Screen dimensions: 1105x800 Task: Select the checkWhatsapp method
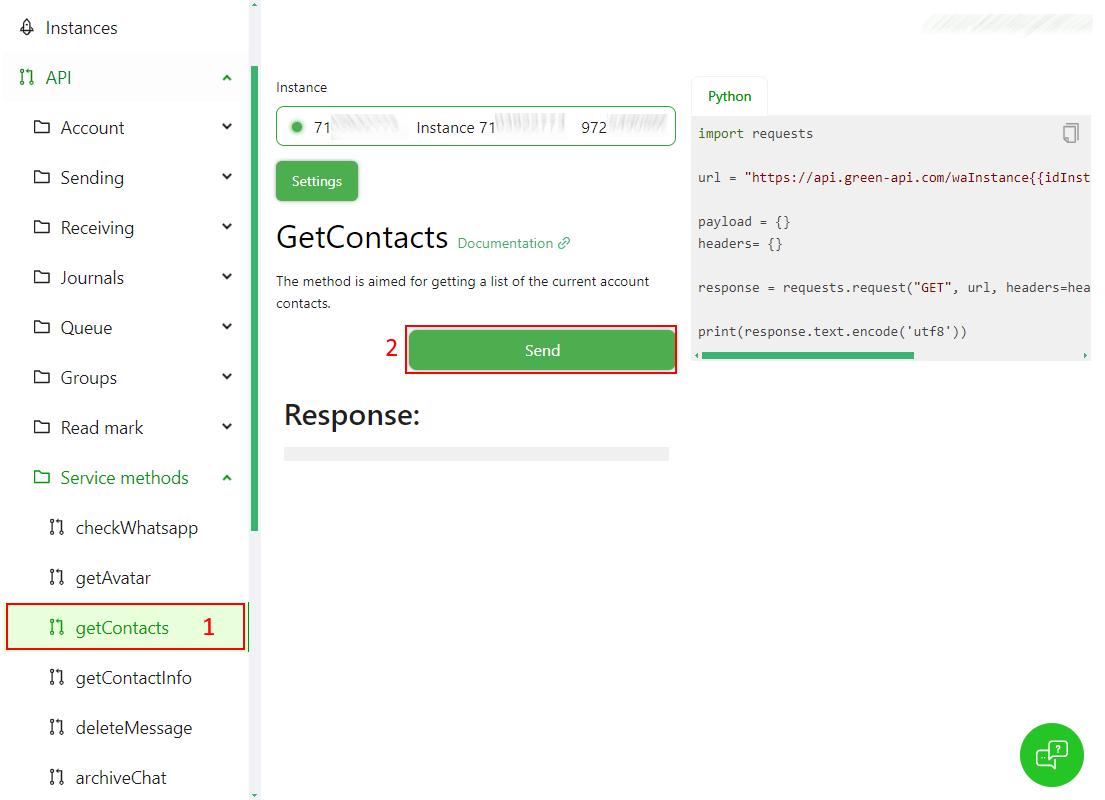pos(137,528)
